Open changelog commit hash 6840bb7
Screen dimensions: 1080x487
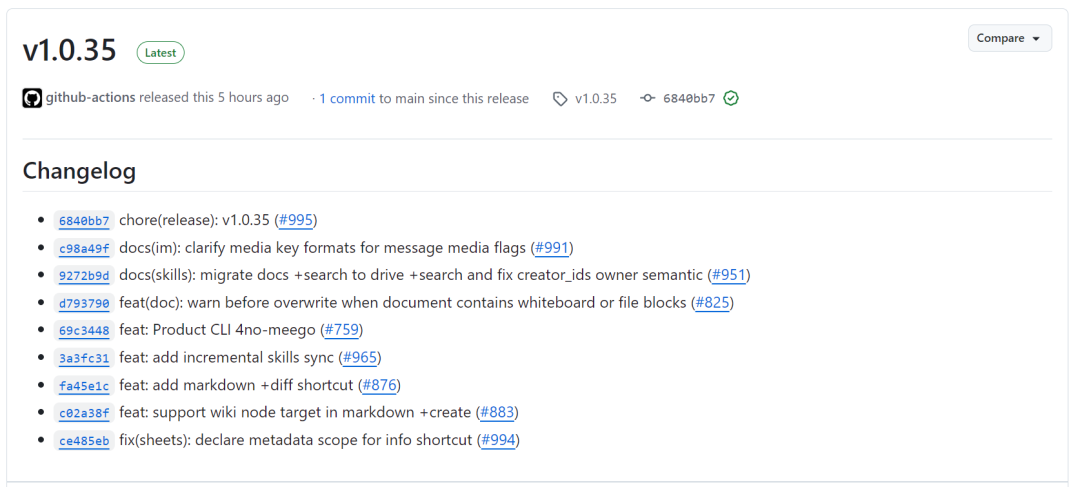pyautogui.click(x=84, y=221)
